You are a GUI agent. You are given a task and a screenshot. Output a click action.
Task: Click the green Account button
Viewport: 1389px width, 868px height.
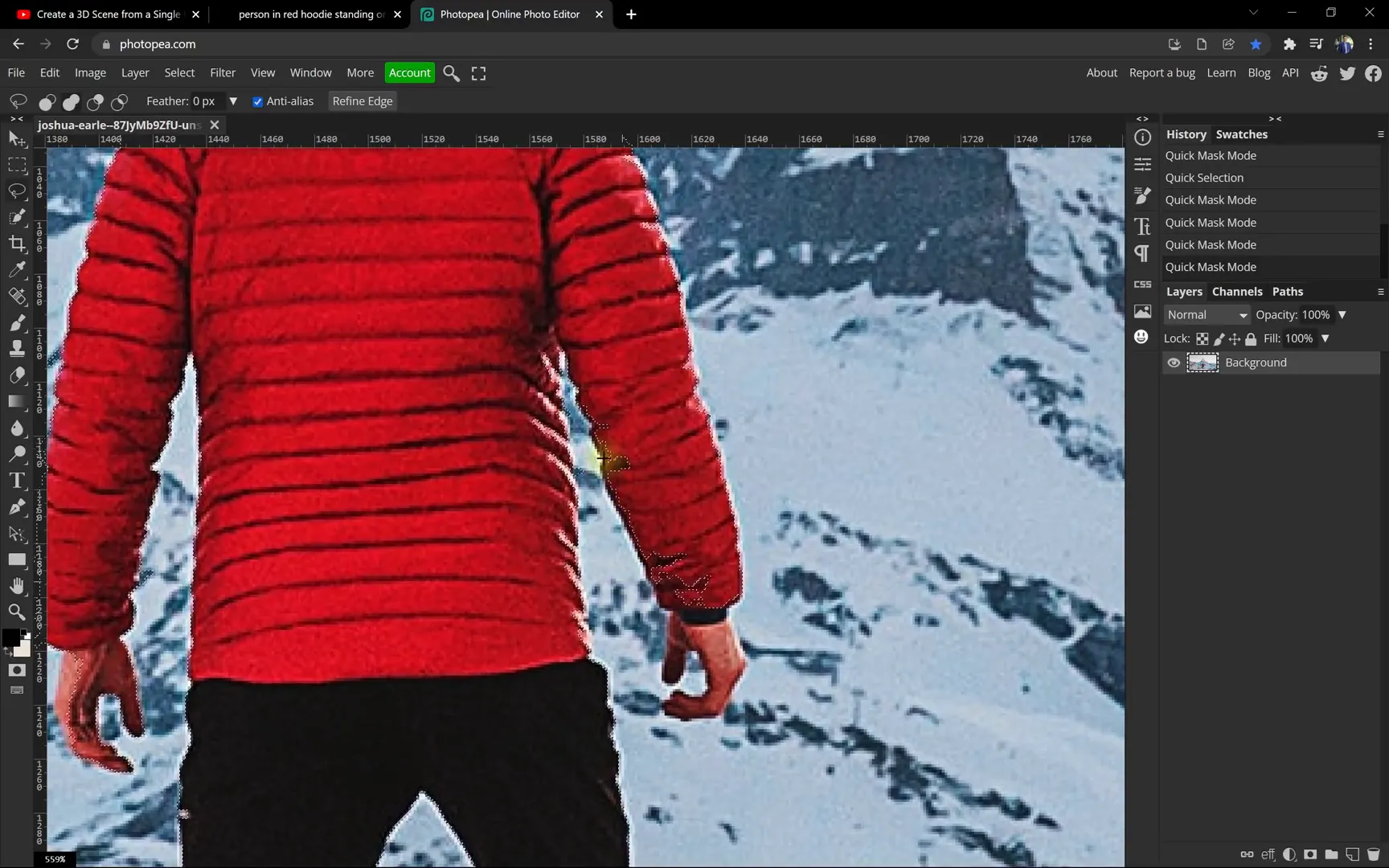(x=409, y=73)
